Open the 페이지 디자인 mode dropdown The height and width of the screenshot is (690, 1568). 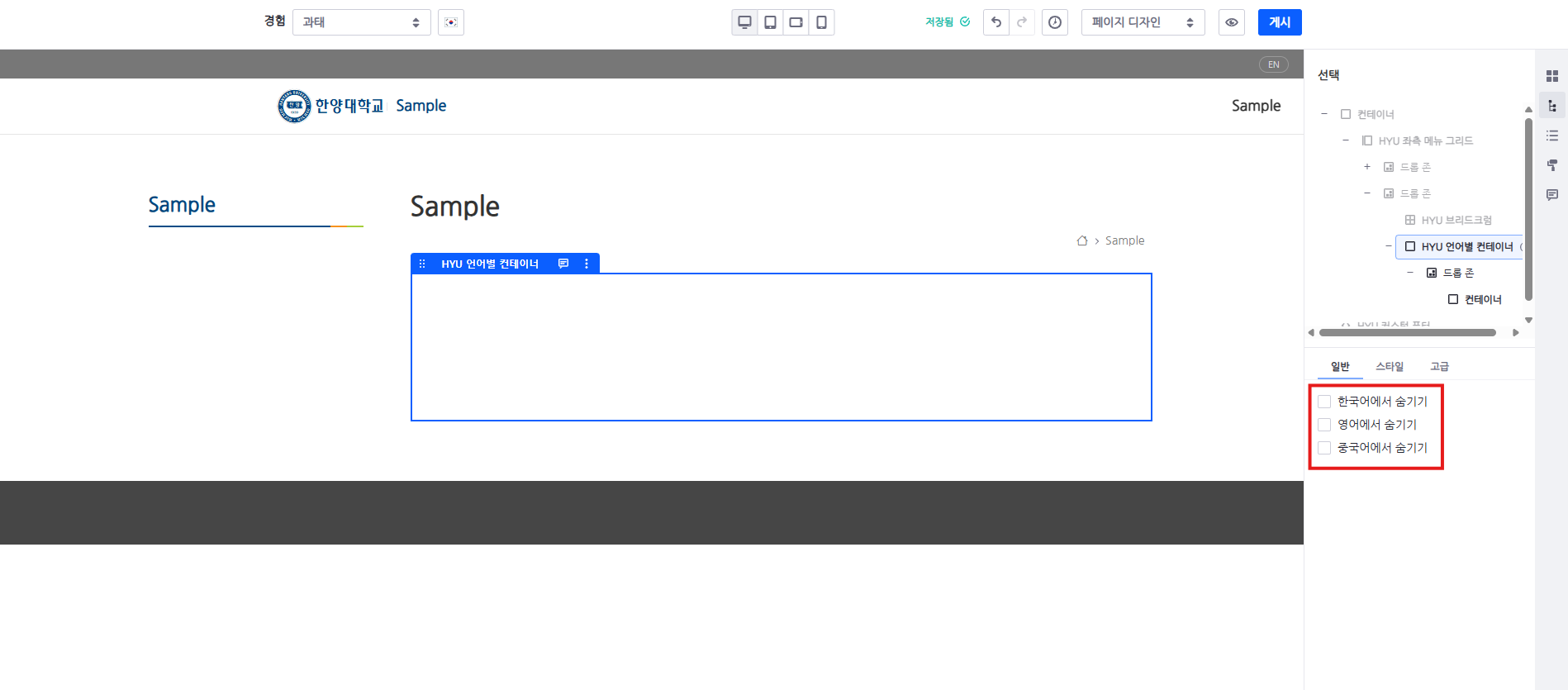tap(1143, 22)
